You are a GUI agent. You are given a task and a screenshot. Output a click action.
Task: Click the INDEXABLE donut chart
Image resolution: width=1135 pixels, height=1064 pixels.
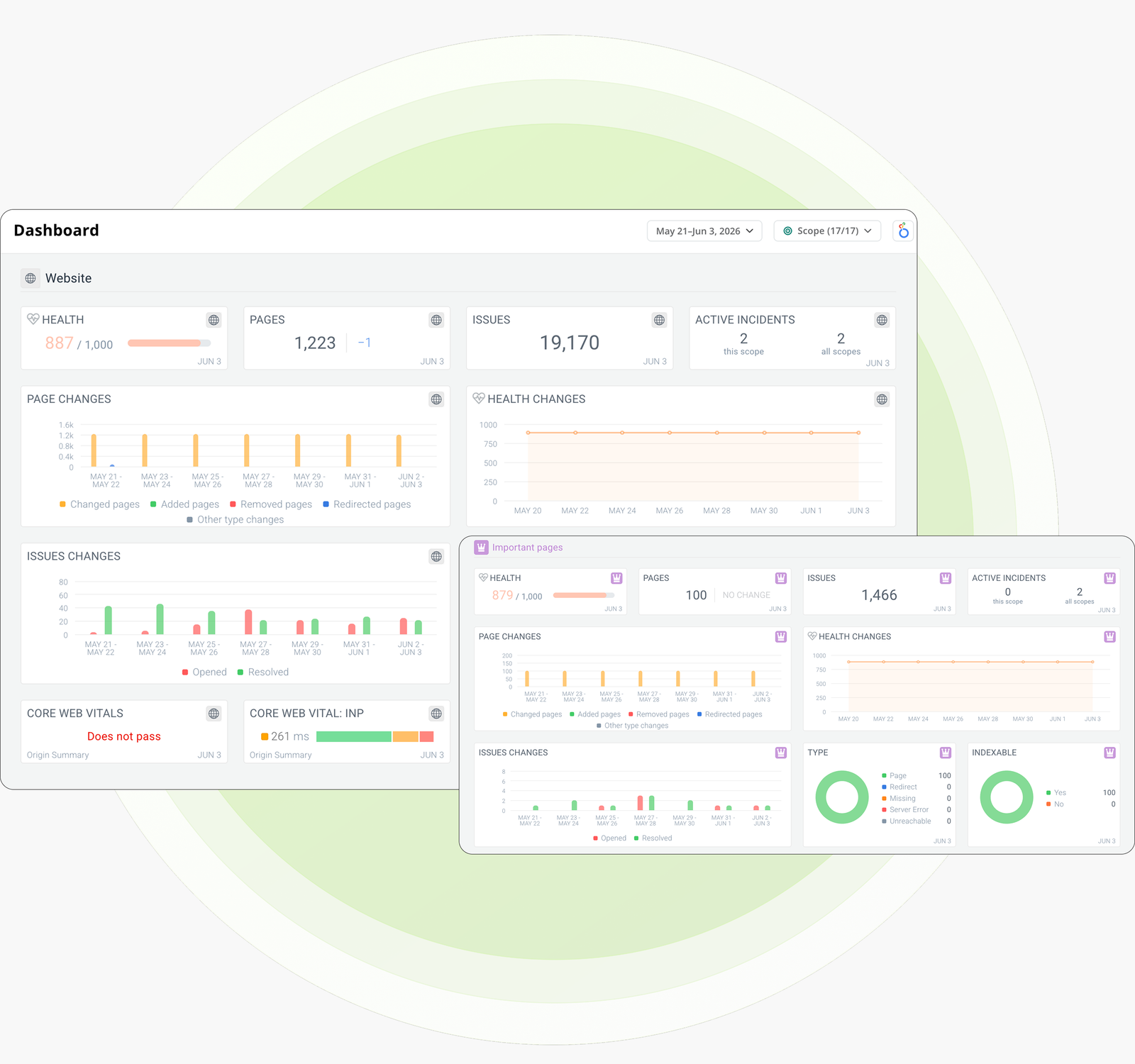(x=1007, y=797)
